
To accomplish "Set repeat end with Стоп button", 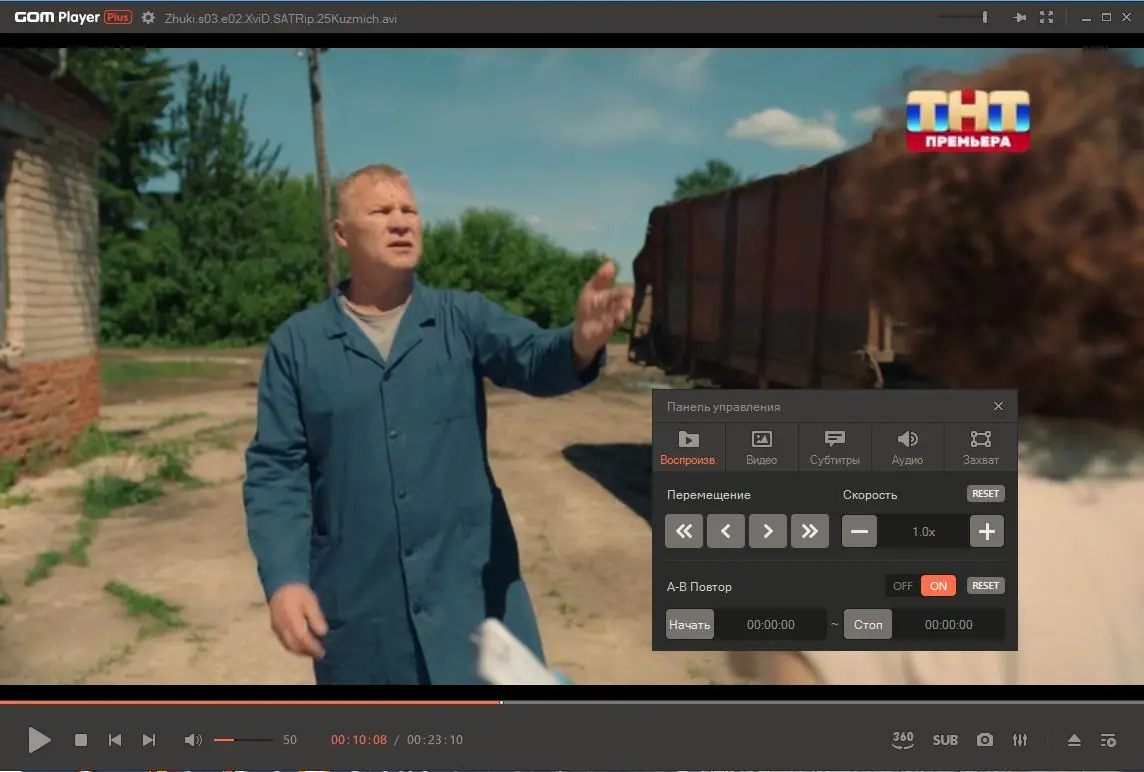I will (868, 625).
